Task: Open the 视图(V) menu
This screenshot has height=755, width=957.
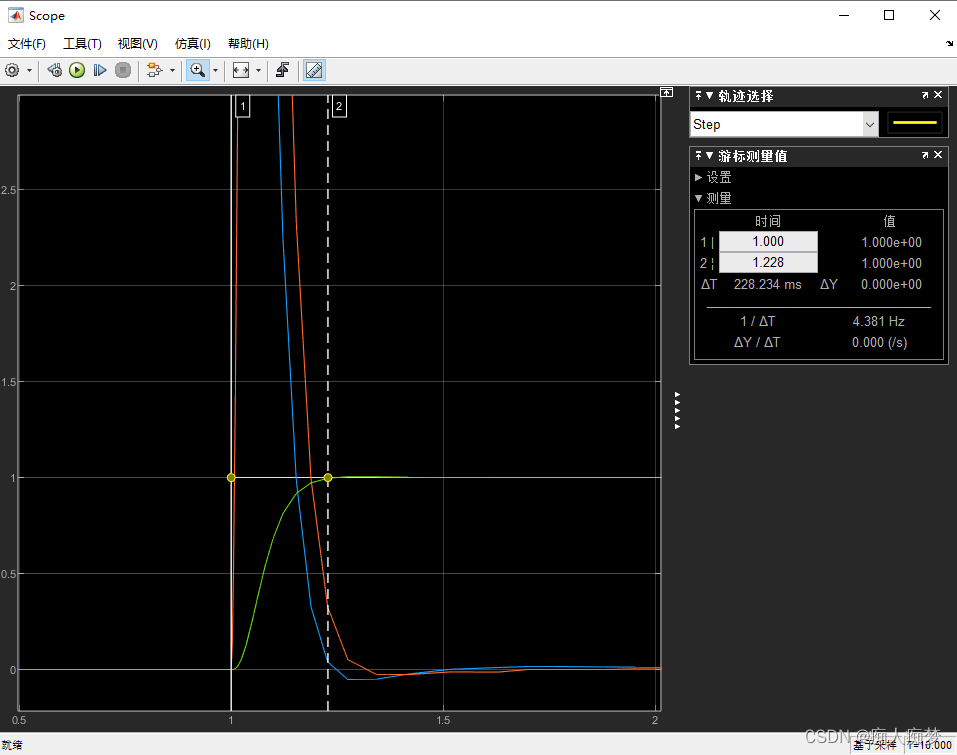Action: point(137,43)
